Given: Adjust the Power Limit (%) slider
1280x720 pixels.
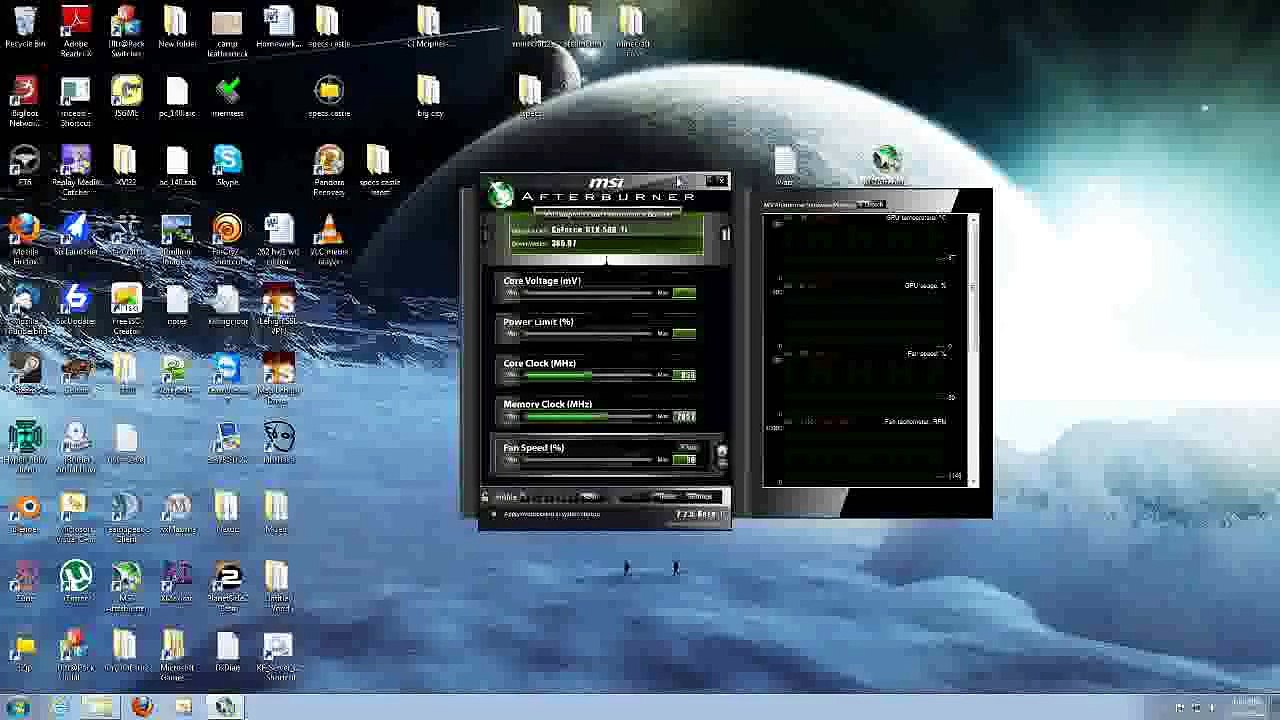Looking at the screenshot, I should pos(589,334).
